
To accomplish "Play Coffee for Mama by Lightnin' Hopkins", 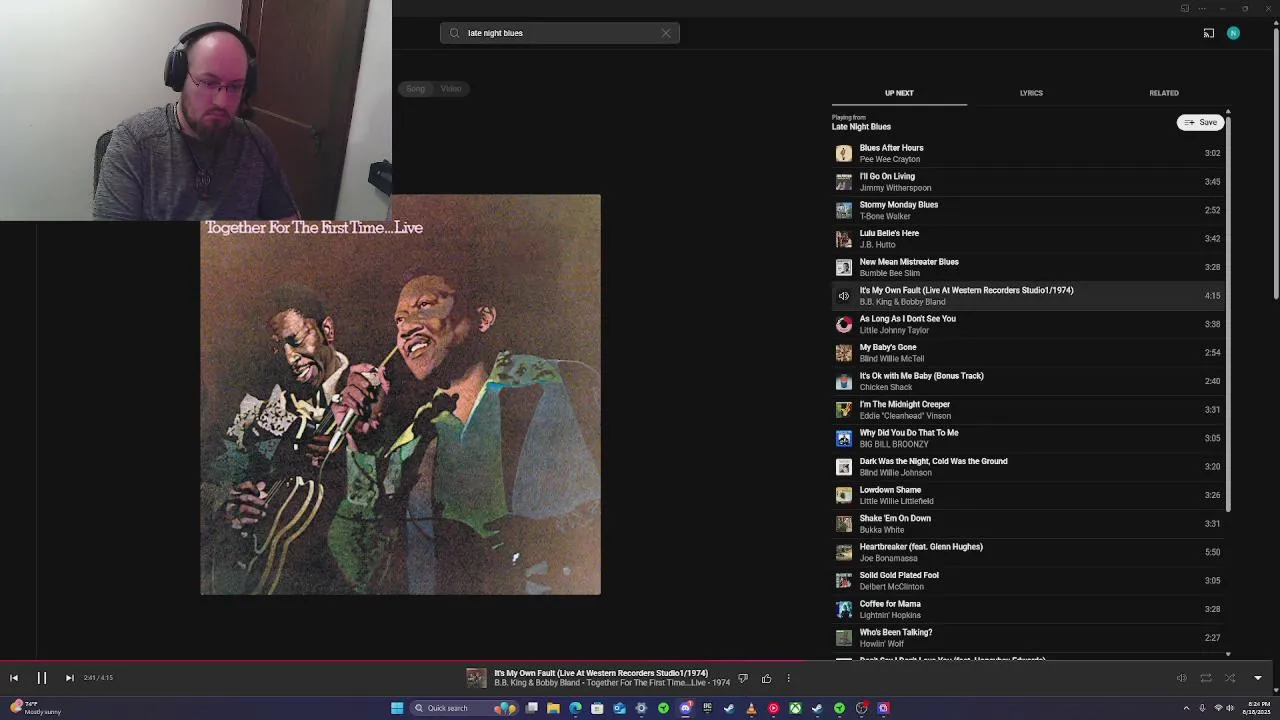I will 1028,609.
